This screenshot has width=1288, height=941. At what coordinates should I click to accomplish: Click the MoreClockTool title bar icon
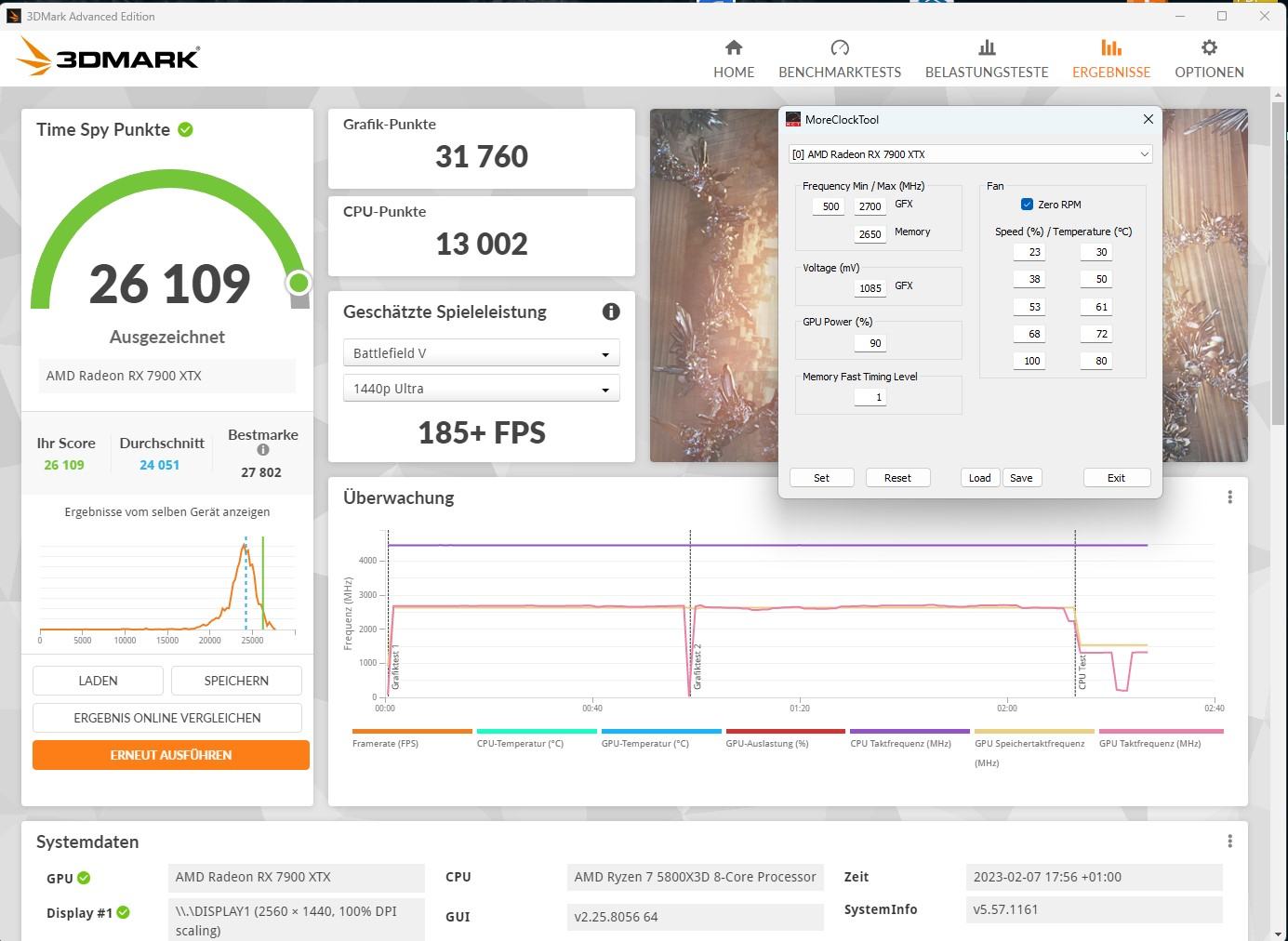[x=793, y=119]
